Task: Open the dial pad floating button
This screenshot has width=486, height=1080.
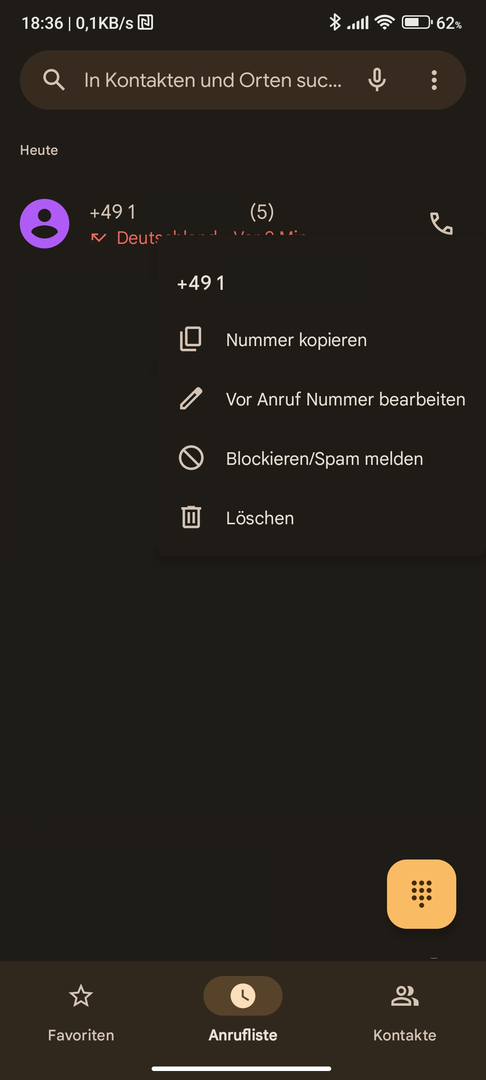Action: tap(421, 893)
